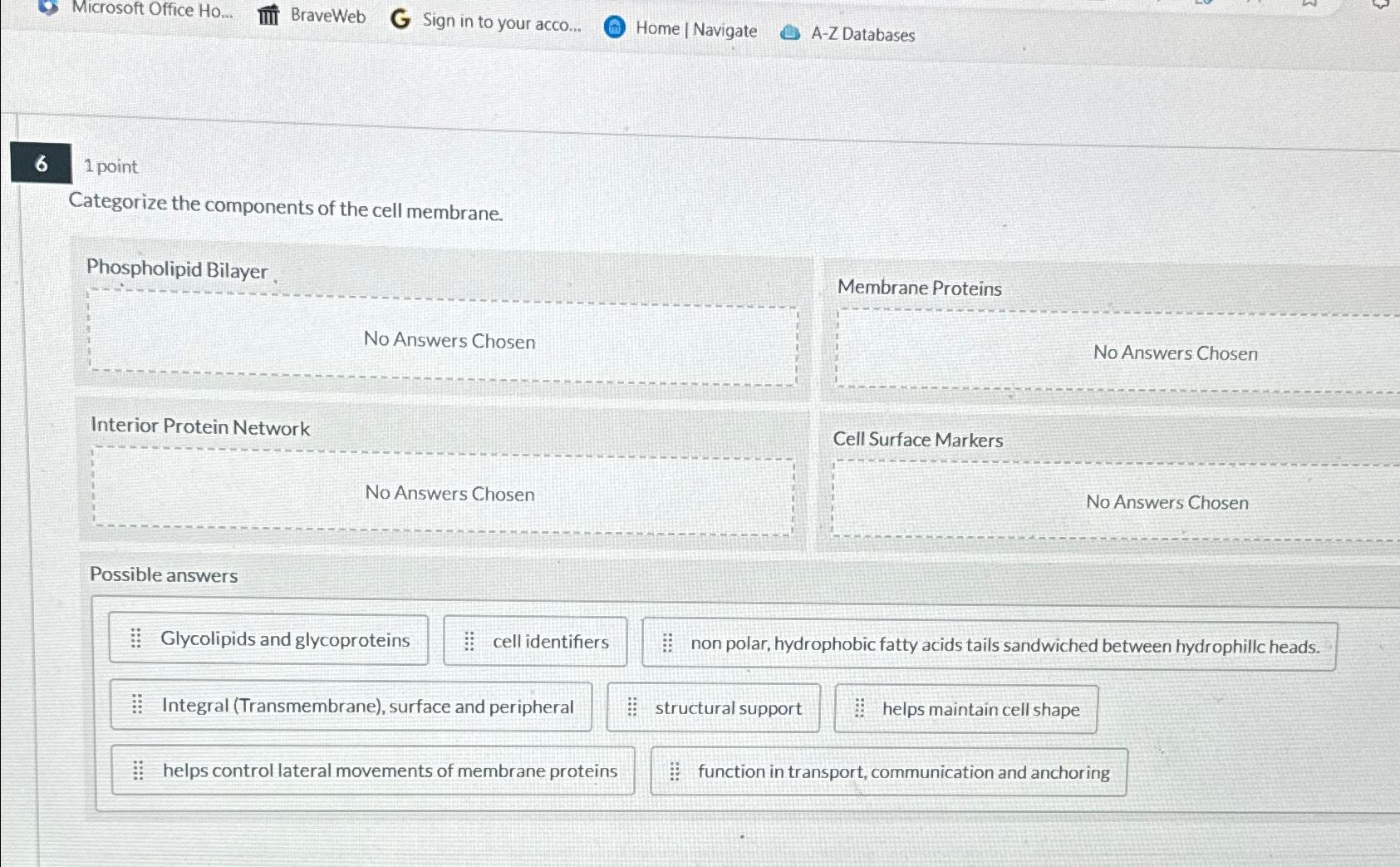Click the question number 6 badge
The width and height of the screenshot is (1400, 867).
pyautogui.click(x=39, y=164)
